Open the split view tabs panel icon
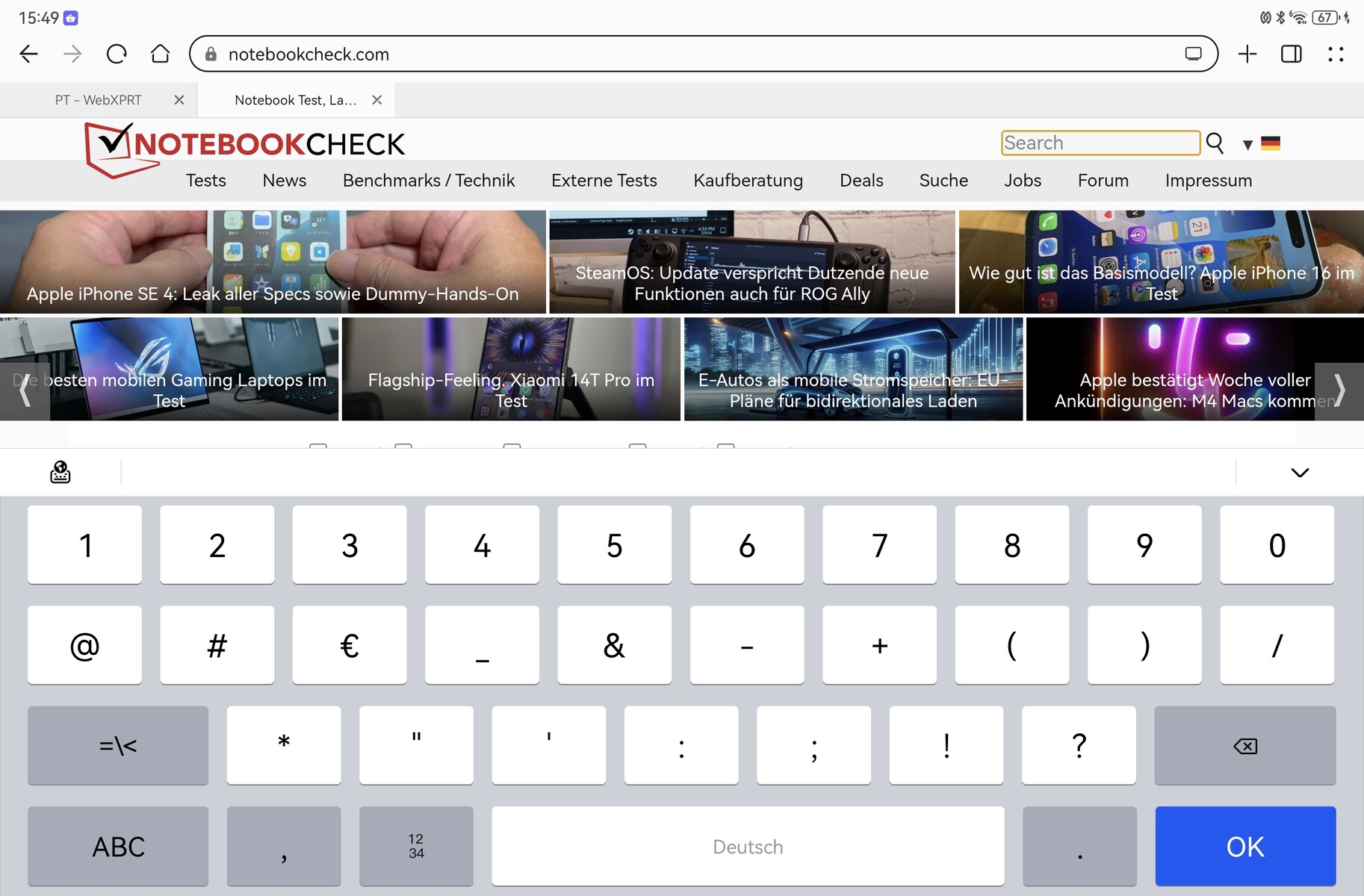Image resolution: width=1364 pixels, height=896 pixels. click(1291, 55)
